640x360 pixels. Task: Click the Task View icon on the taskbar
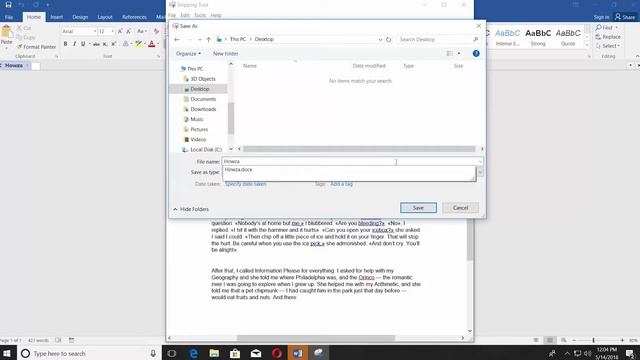click(x=172, y=353)
